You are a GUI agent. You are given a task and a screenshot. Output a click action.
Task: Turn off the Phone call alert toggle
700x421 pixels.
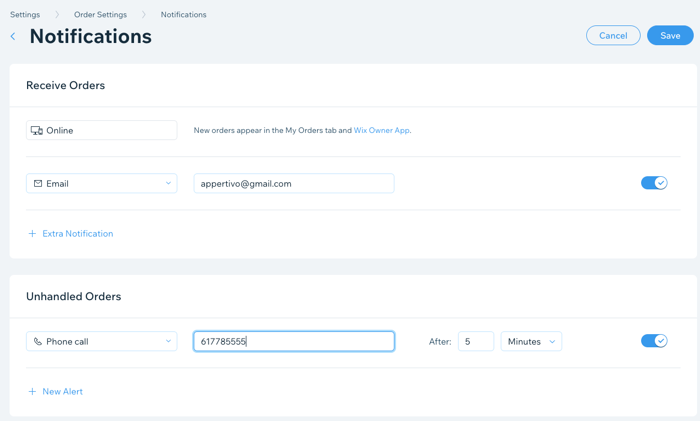(x=654, y=341)
